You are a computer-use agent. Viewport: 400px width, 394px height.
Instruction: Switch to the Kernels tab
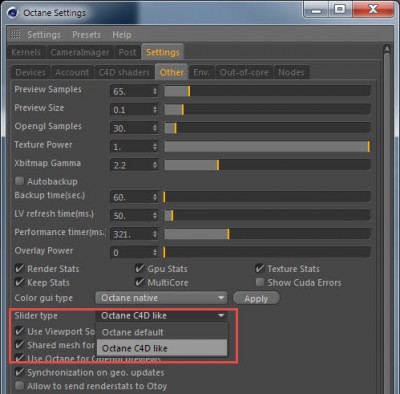[26, 52]
